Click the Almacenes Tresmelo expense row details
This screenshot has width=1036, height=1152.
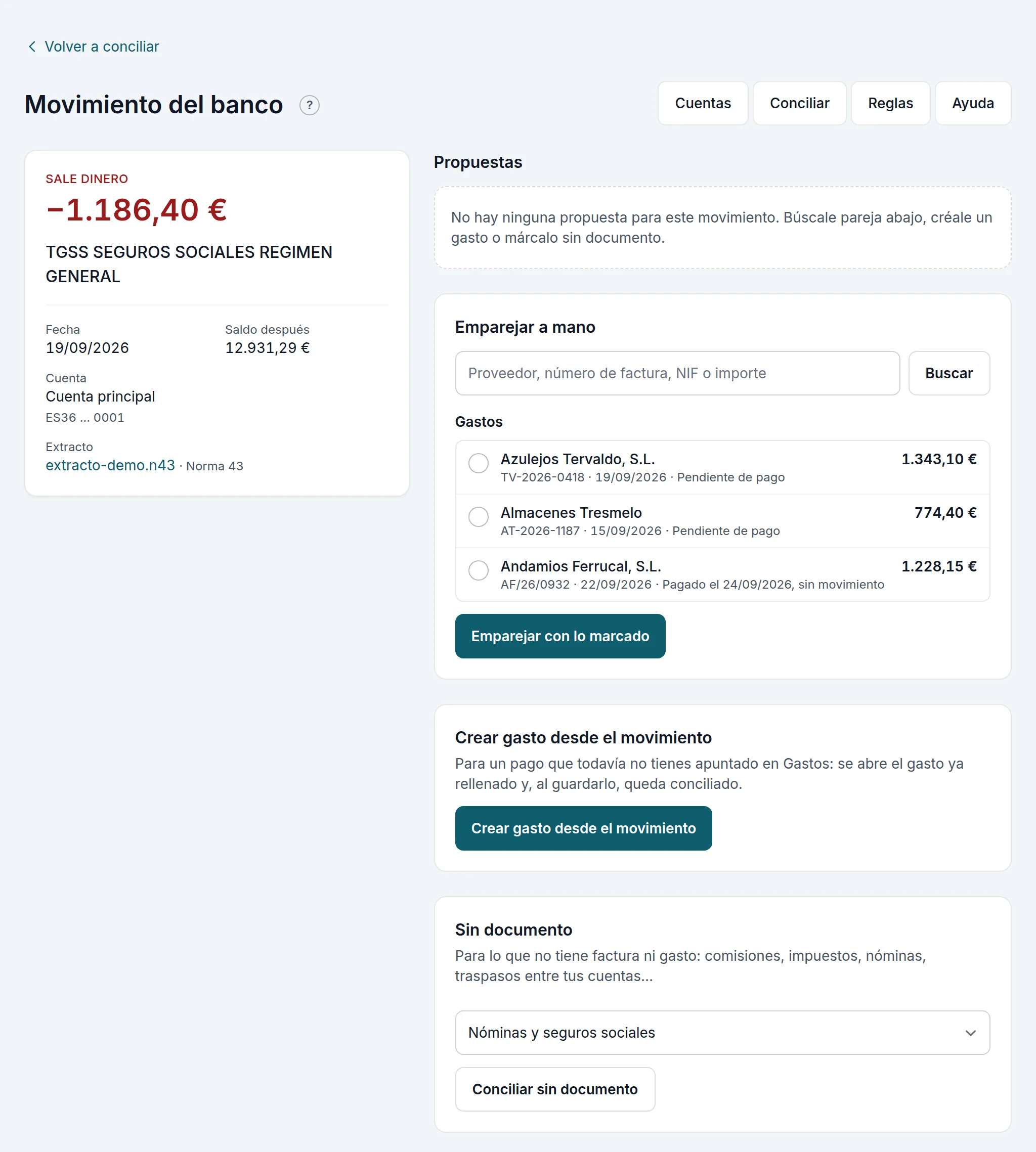click(722, 521)
